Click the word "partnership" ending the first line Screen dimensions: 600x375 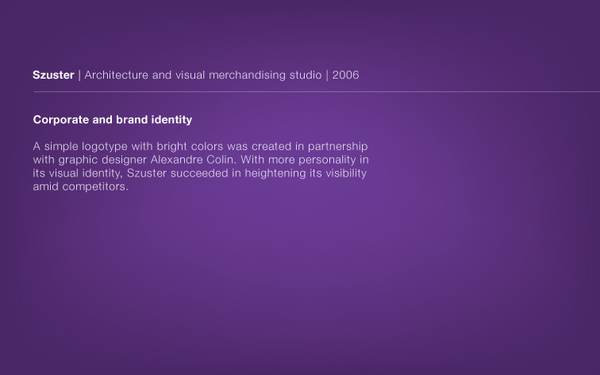[x=338, y=147]
